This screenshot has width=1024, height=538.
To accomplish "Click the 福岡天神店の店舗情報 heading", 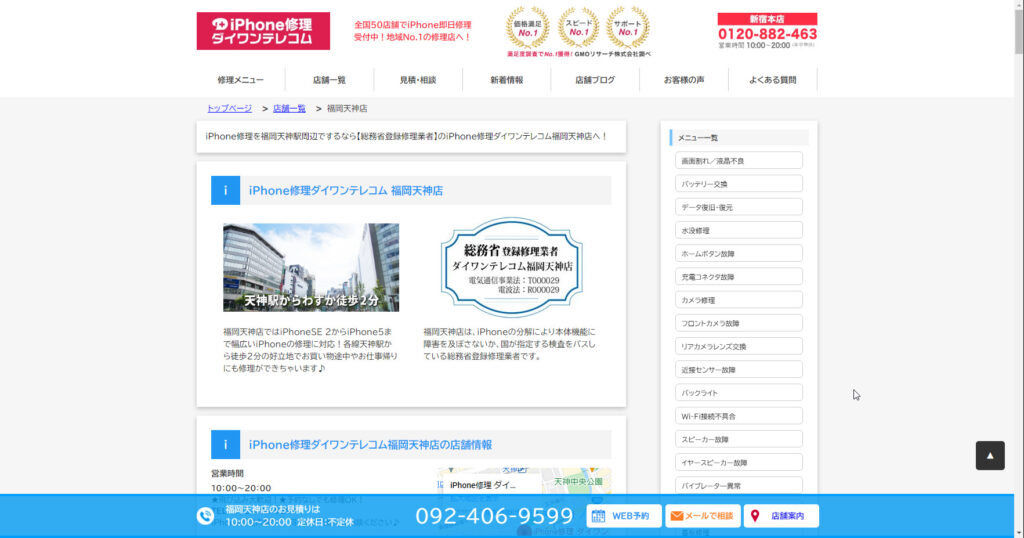I will [370, 445].
